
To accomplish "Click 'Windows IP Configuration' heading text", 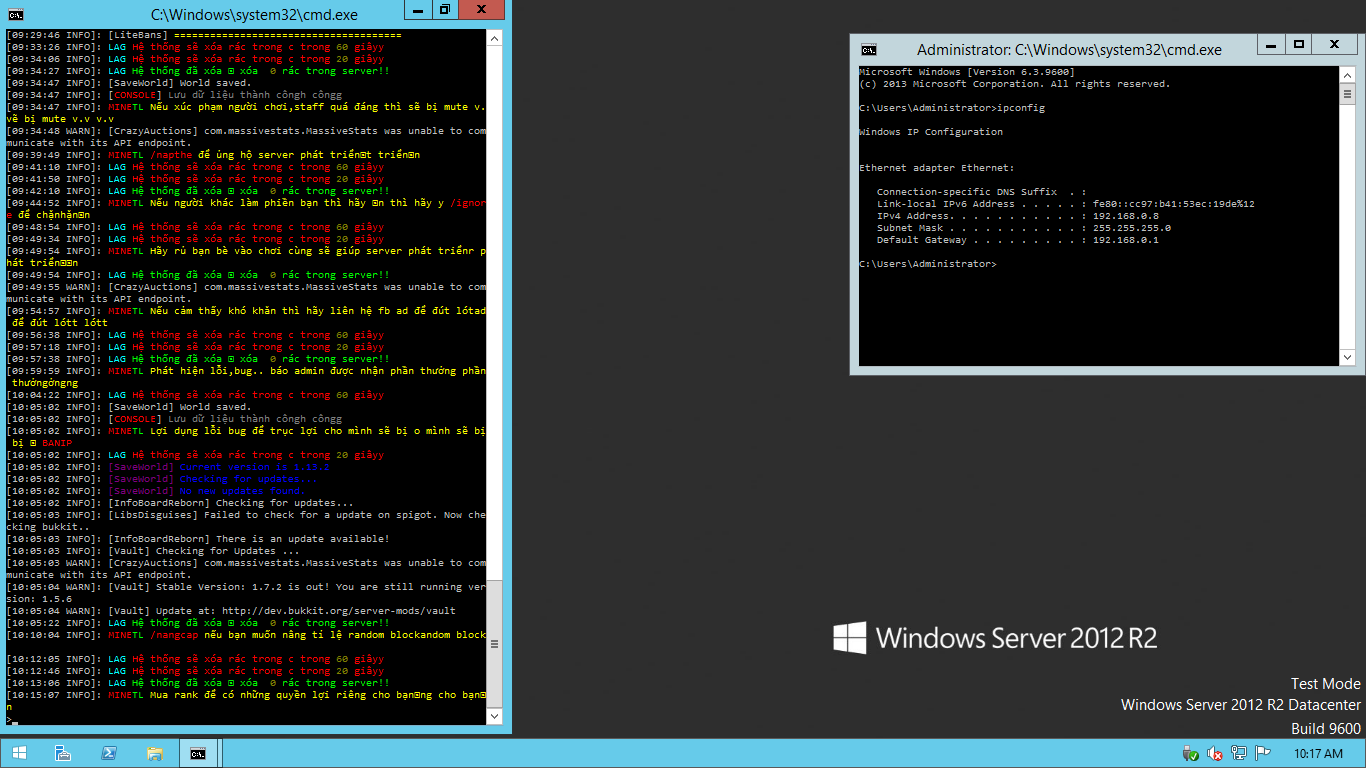I will click(x=931, y=132).
